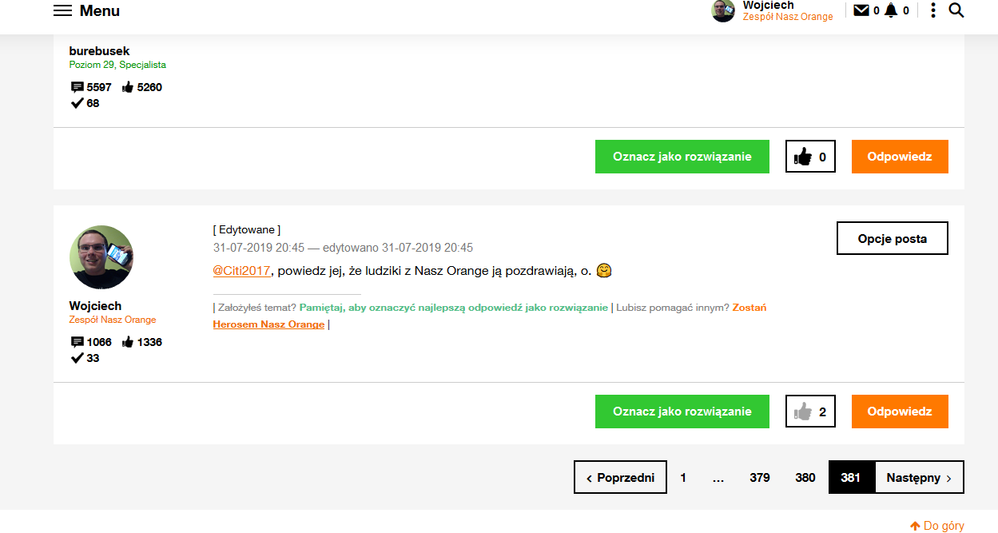This screenshot has width=998, height=533.
Task: Reply to Wojciech's post with Odpowiedz
Action: 899,411
